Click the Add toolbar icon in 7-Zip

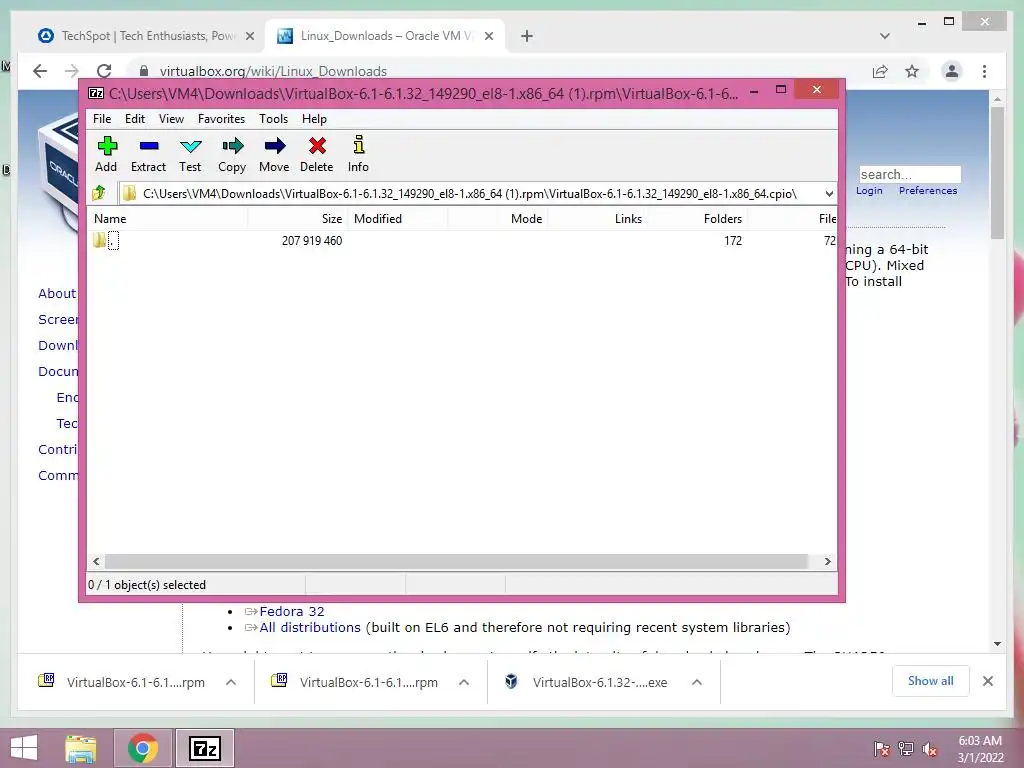(x=106, y=154)
